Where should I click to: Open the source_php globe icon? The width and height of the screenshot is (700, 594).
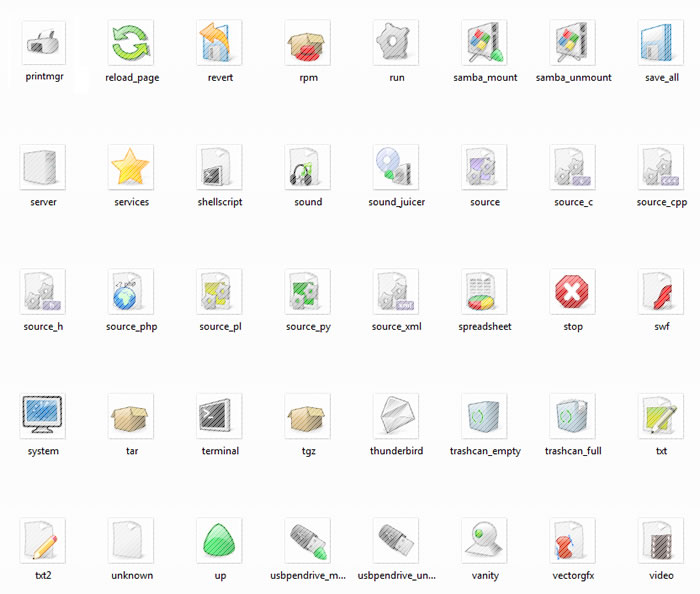tap(131, 292)
